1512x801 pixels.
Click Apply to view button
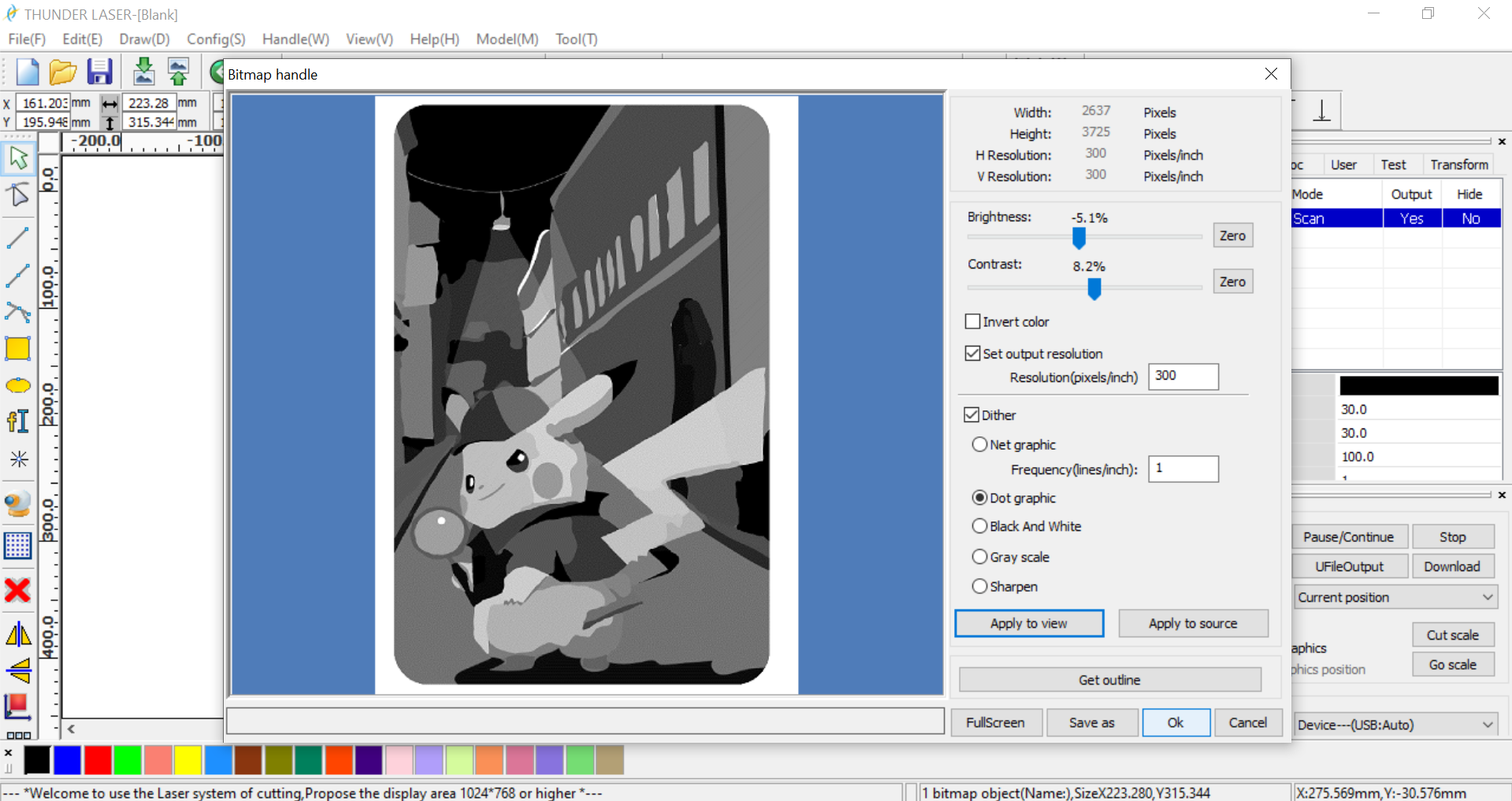click(x=1029, y=623)
